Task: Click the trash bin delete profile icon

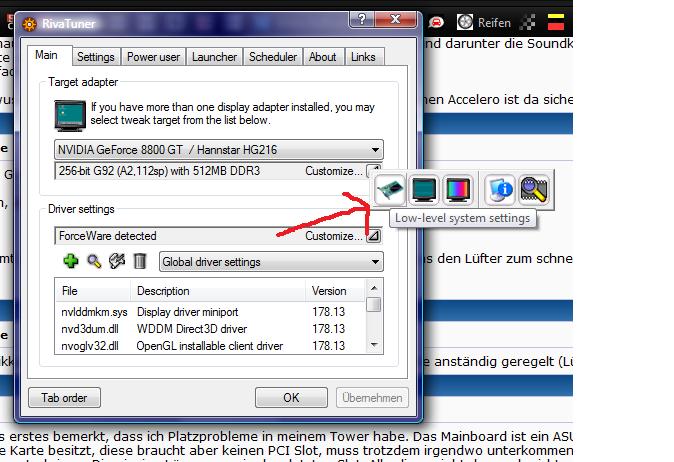Action: 140,261
